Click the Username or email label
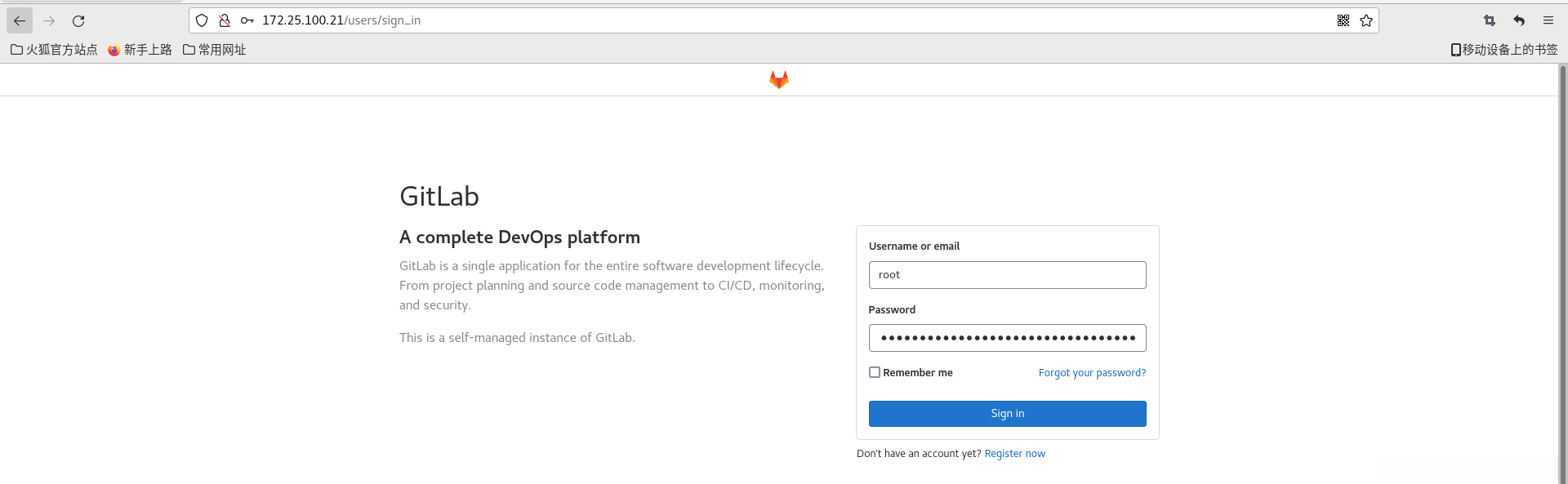1568x484 pixels. pyautogui.click(x=914, y=246)
